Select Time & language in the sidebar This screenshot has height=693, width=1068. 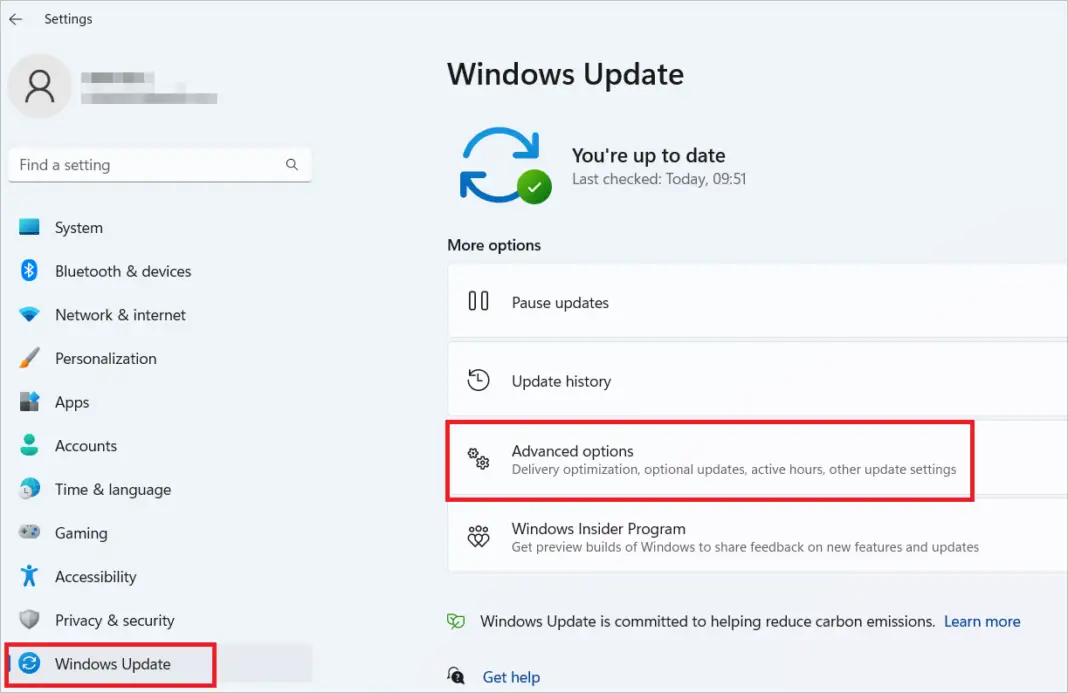(x=112, y=489)
